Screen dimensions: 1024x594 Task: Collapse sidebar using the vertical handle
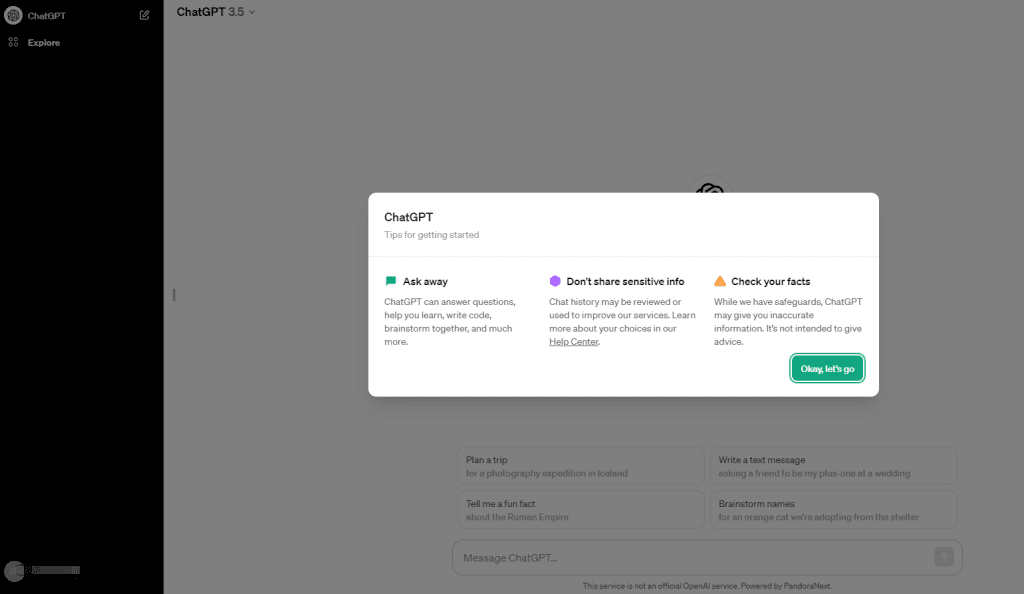(174, 295)
